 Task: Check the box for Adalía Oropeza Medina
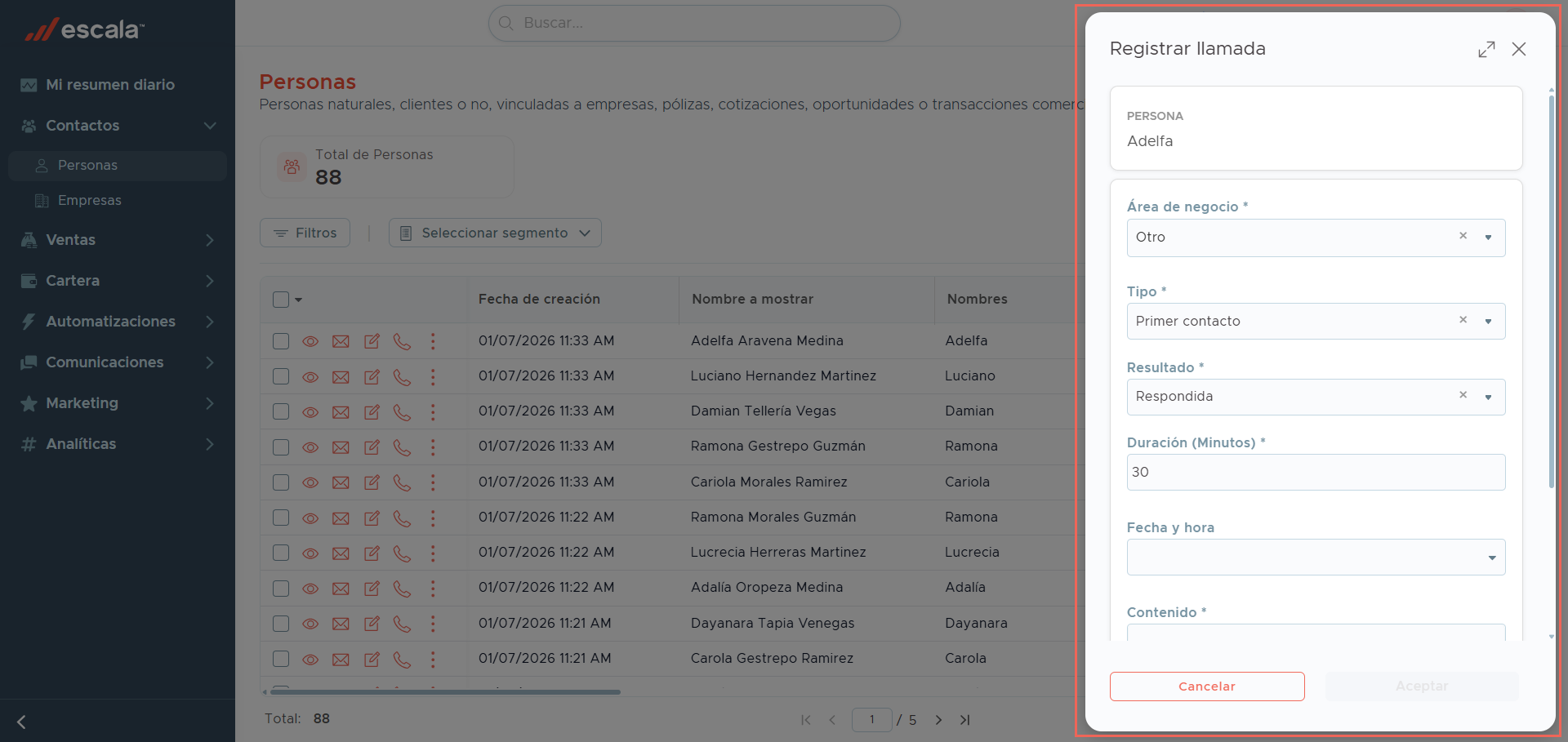point(281,589)
